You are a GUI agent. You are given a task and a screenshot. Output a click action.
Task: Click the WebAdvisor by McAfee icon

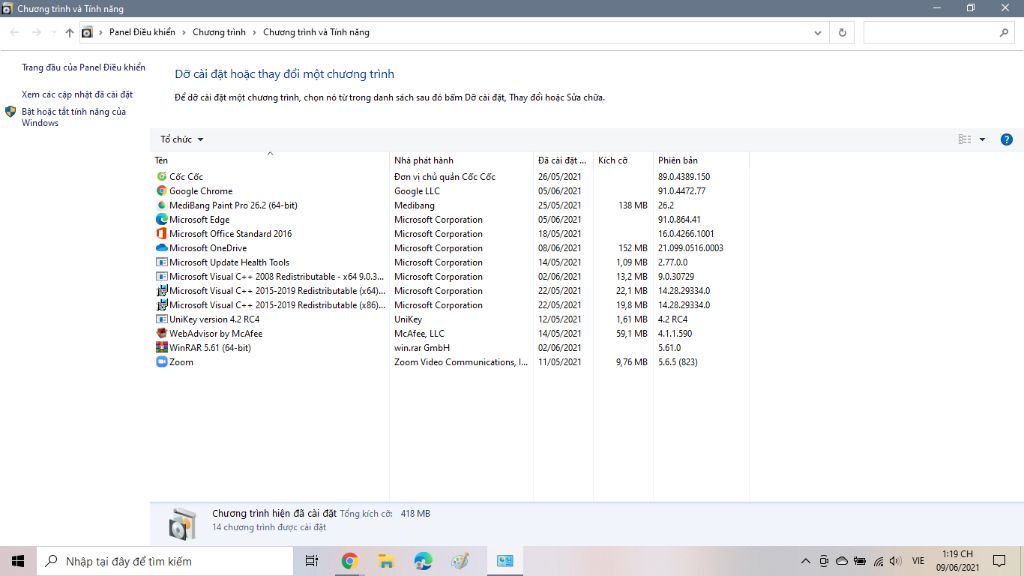point(161,333)
